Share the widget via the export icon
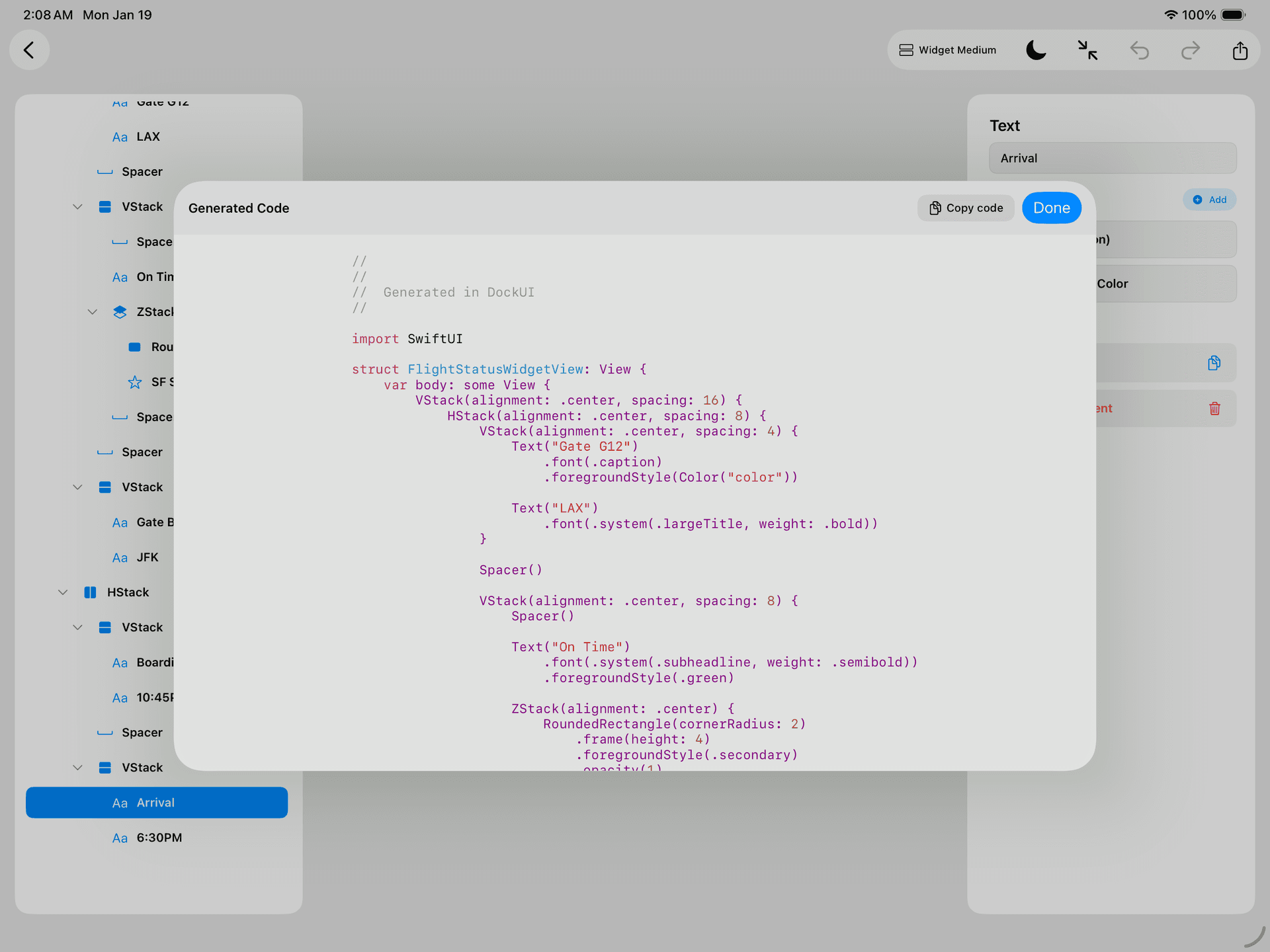1270x952 pixels. coord(1240,50)
